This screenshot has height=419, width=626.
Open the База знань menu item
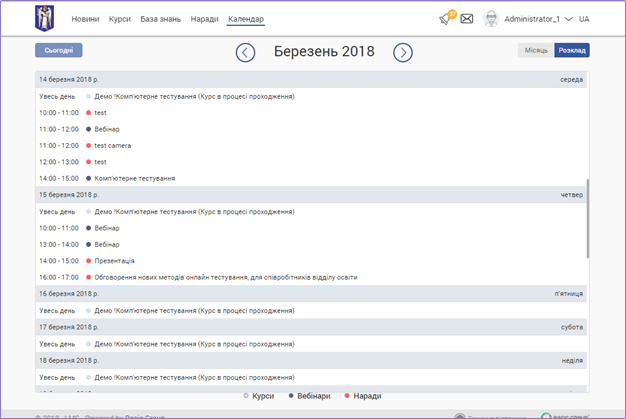pos(161,19)
